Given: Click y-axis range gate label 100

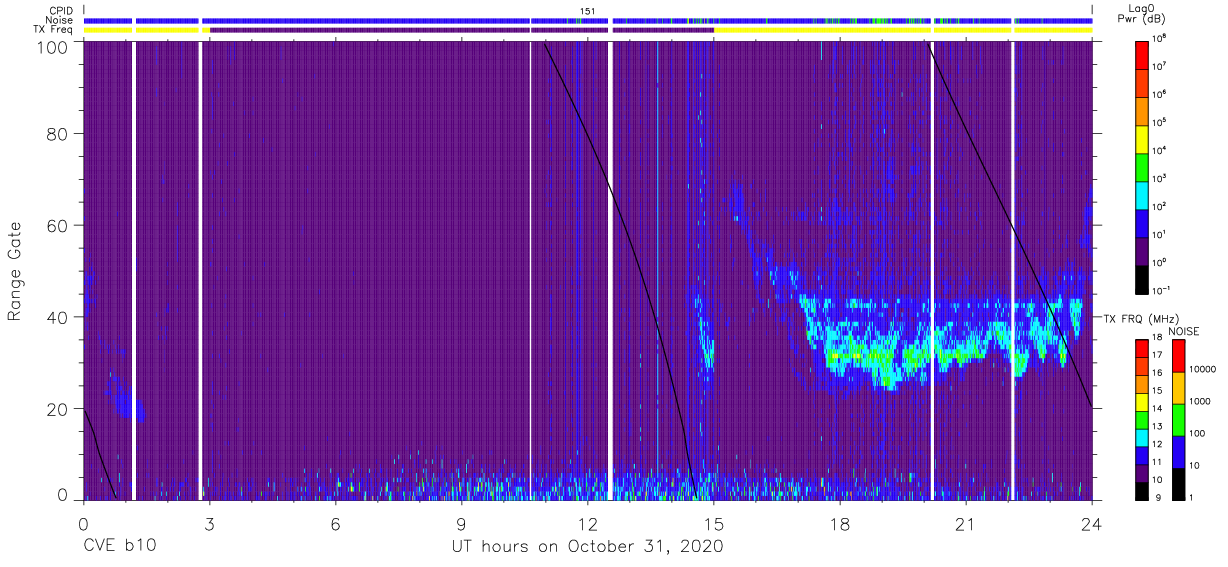Looking at the screenshot, I should [53, 47].
